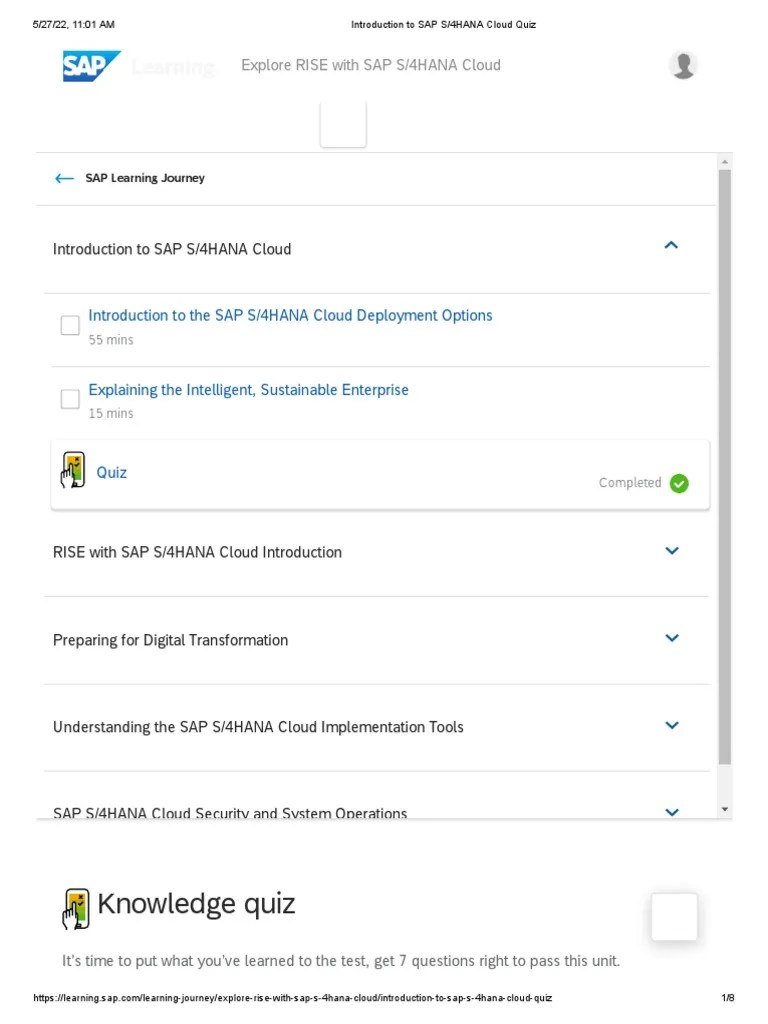Image resolution: width=768 pixels, height=1024 pixels.
Task: Click the Explore RISE with SAP S/4HANA Cloud title
Action: point(371,65)
